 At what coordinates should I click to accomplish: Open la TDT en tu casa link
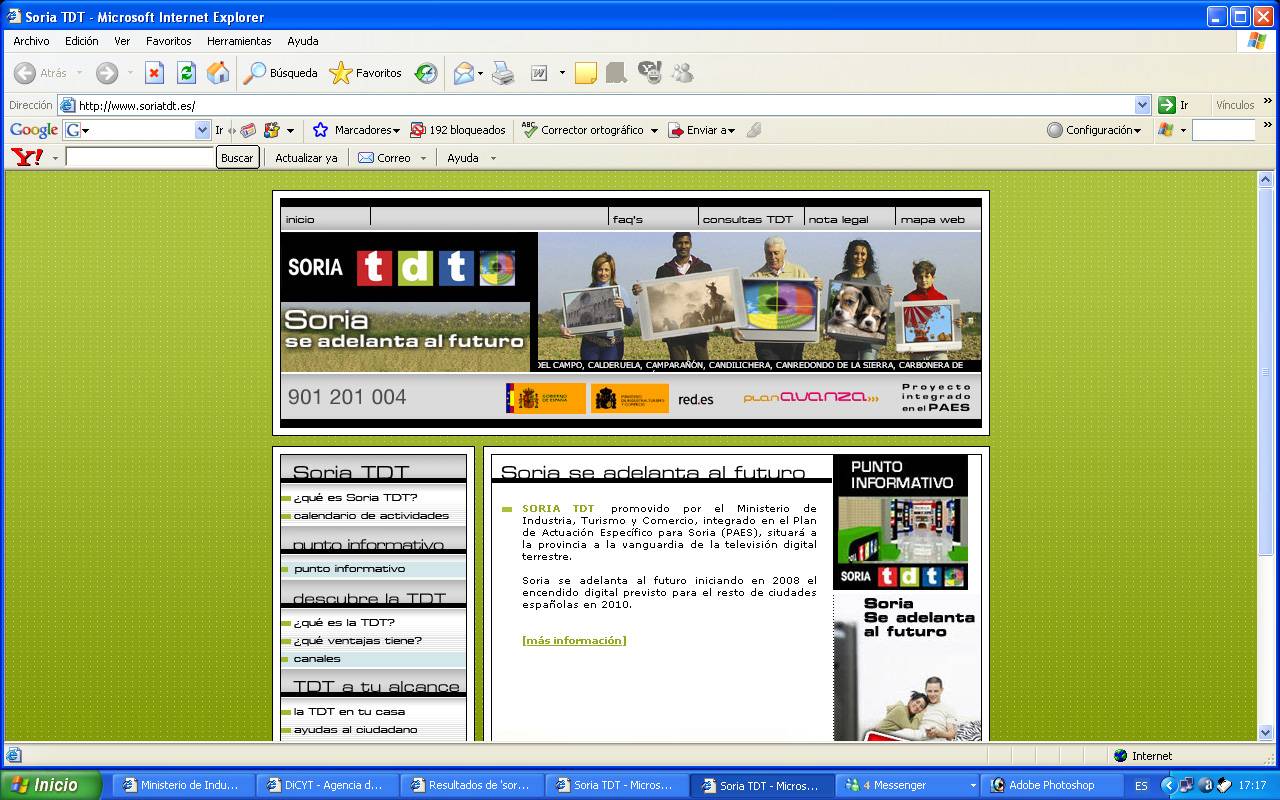(349, 711)
